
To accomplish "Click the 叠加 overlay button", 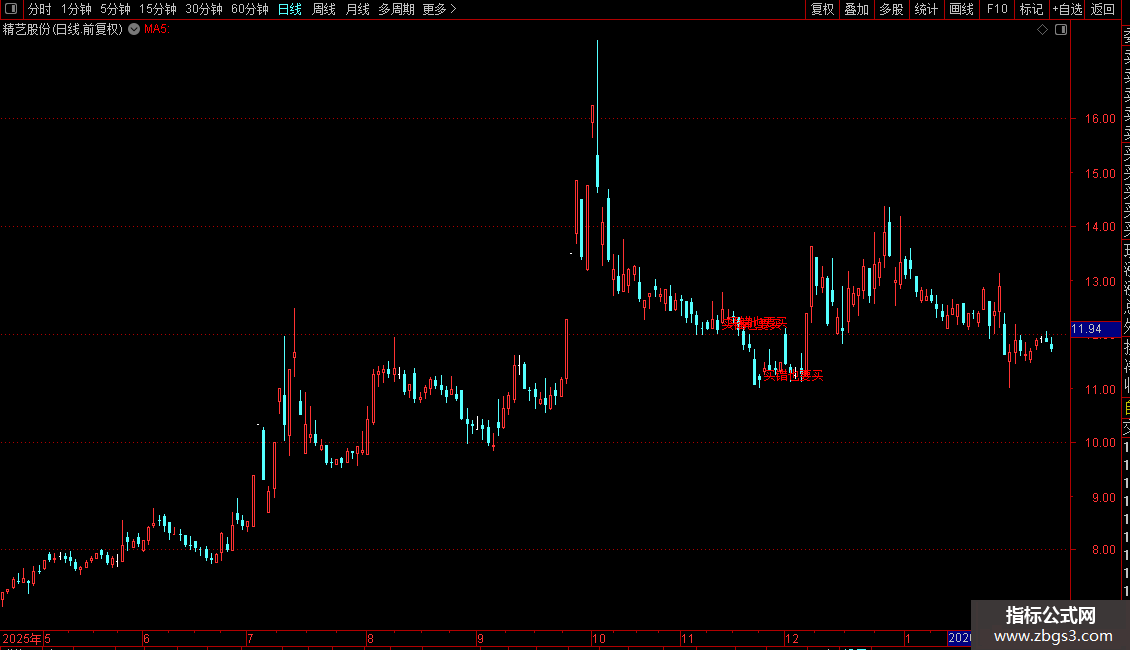I will tap(856, 9).
